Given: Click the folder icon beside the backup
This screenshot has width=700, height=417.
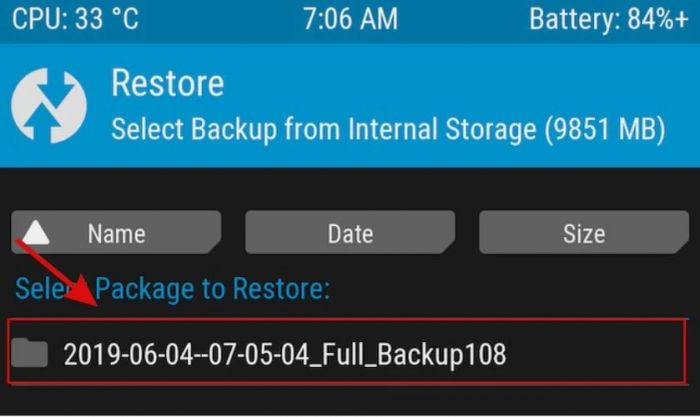Looking at the screenshot, I should tap(32, 352).
